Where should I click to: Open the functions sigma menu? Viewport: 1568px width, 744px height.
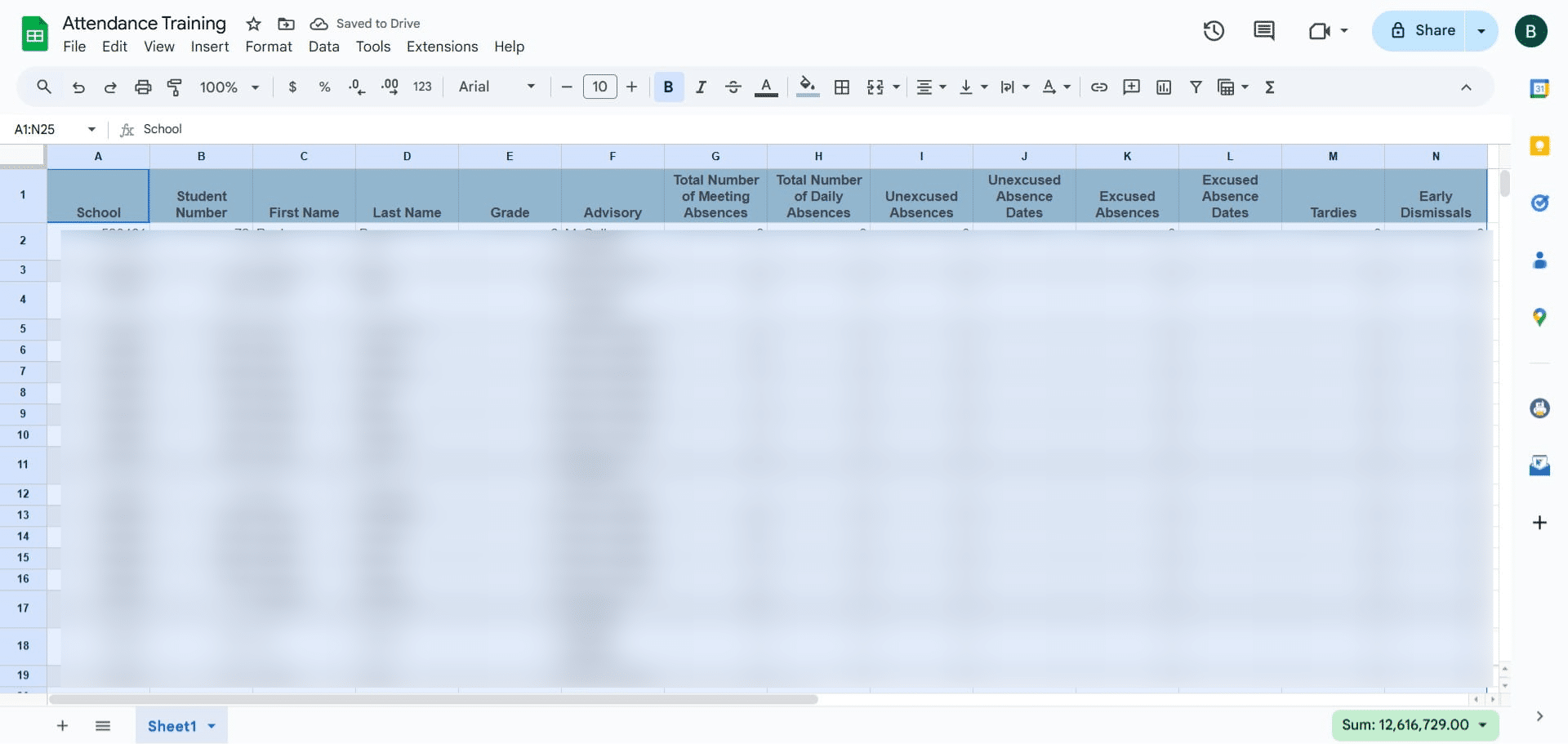(1270, 87)
